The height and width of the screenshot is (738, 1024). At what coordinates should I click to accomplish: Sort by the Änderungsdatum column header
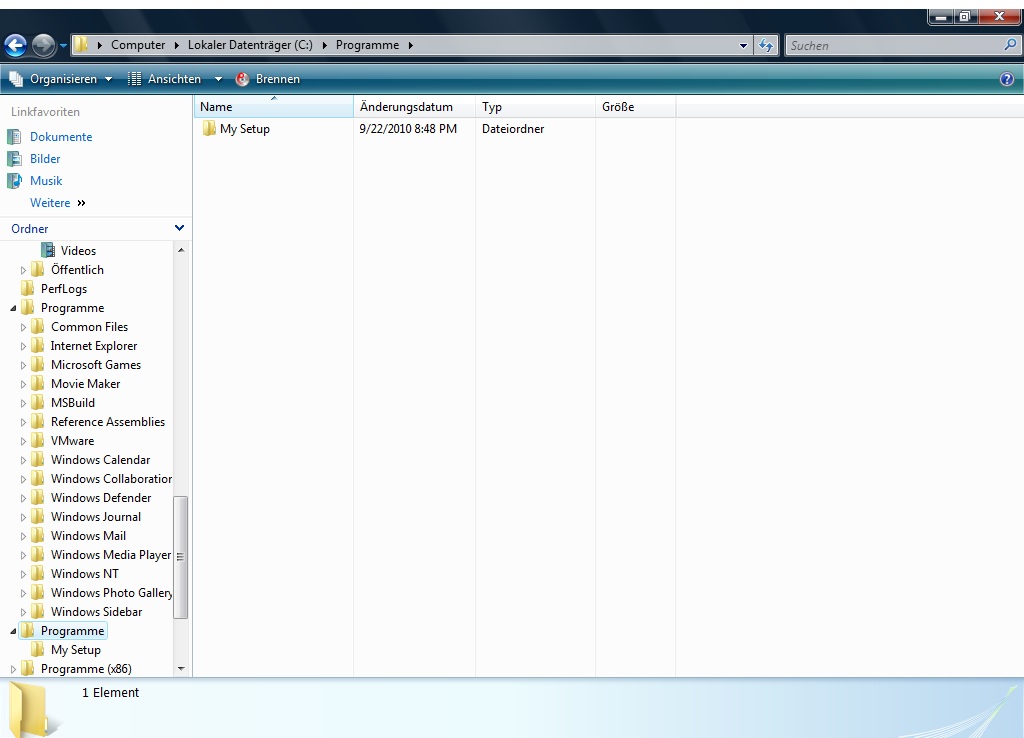click(x=414, y=106)
